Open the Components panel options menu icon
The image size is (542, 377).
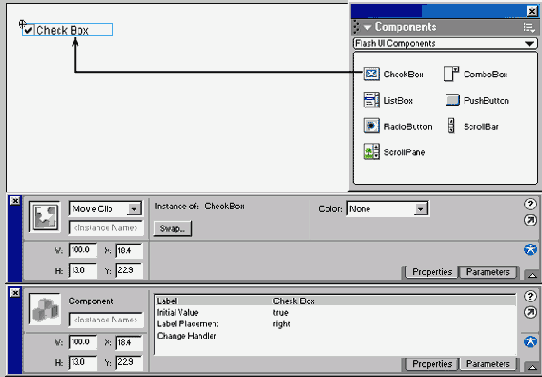pos(529,27)
